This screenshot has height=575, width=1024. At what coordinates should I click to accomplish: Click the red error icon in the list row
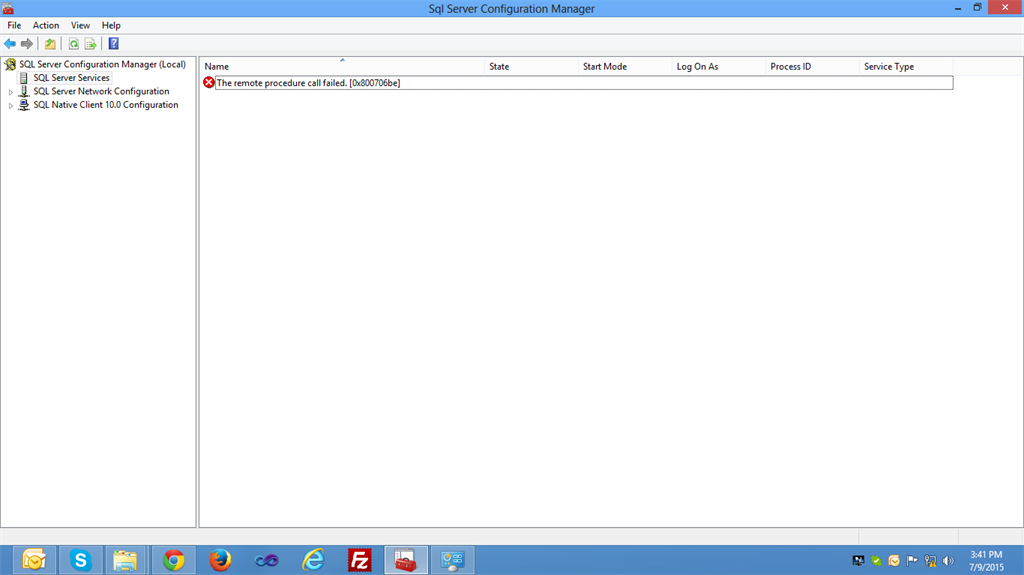point(209,82)
